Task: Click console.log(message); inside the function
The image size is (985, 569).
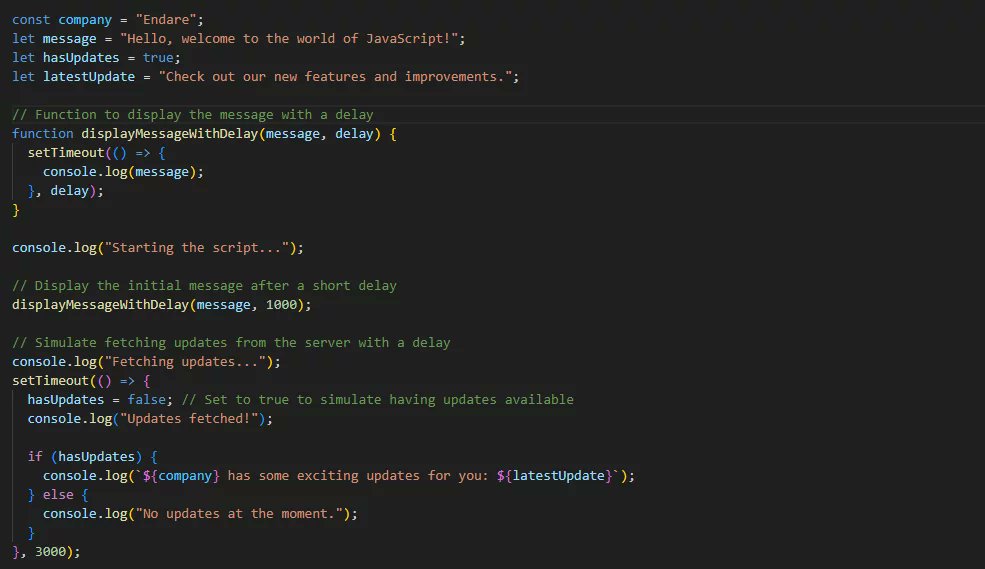Action: click(x=123, y=171)
